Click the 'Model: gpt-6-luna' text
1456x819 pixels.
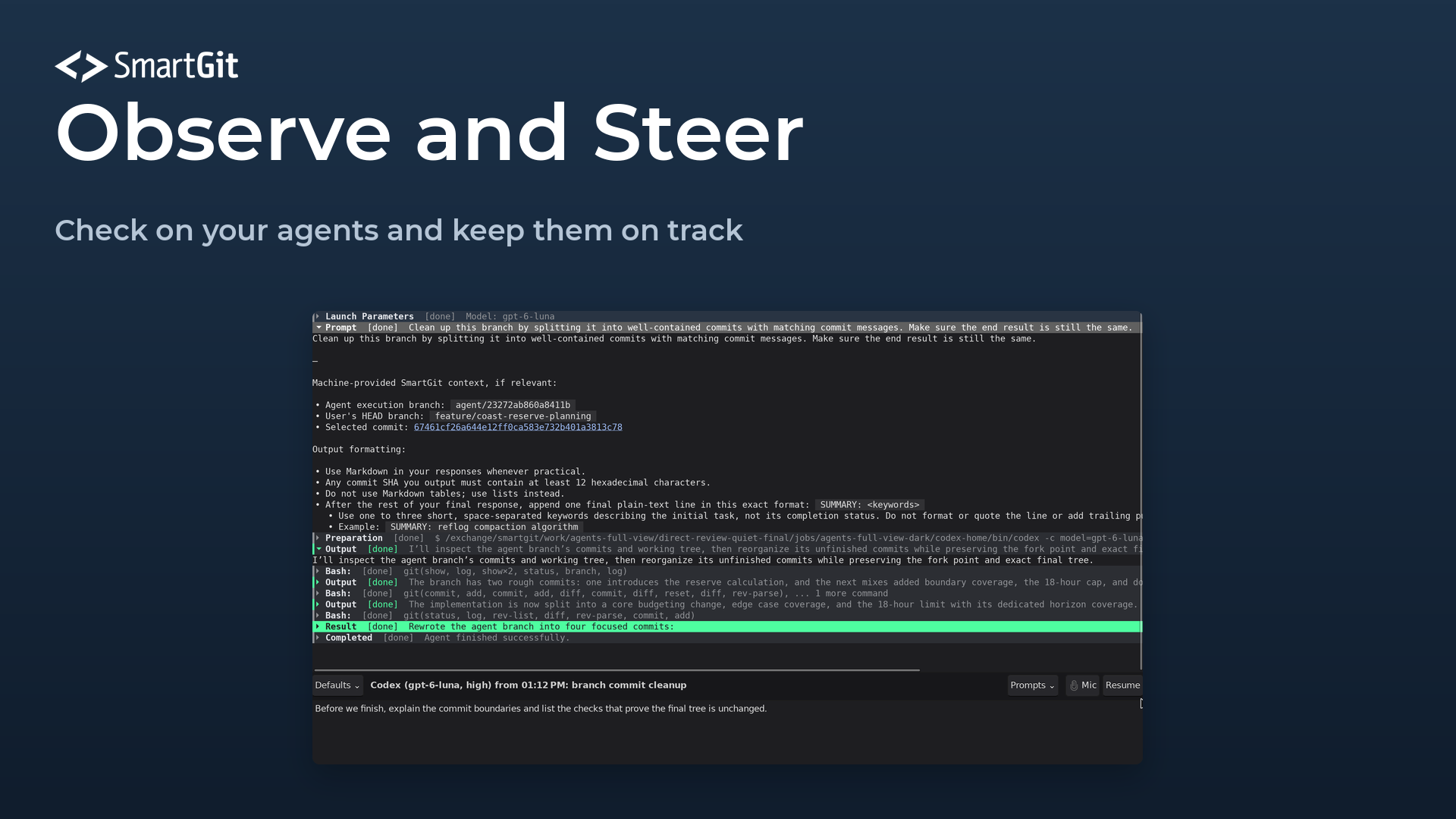coord(510,316)
